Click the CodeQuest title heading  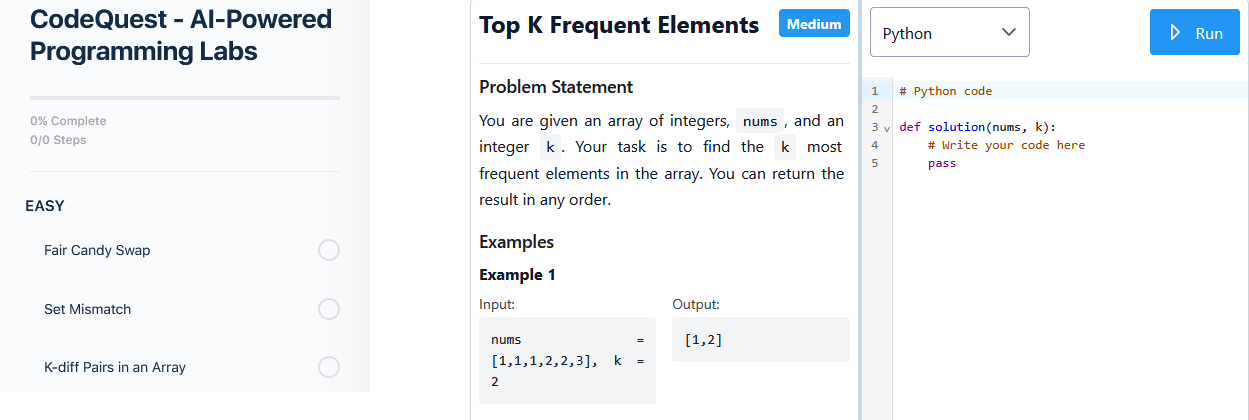(x=181, y=34)
